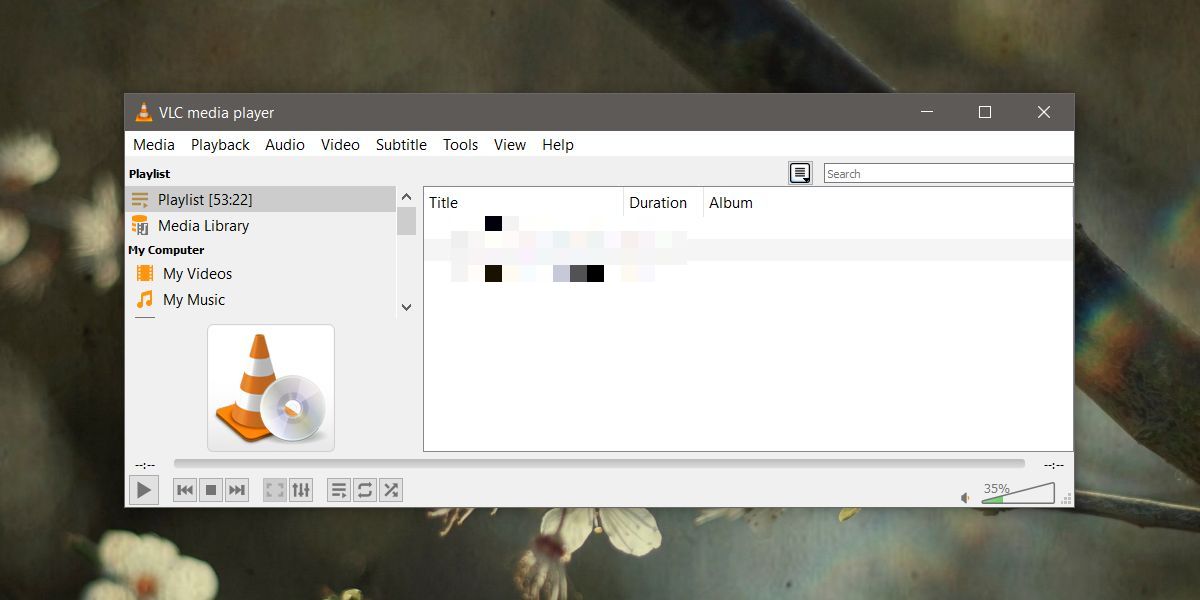Click the scroll-down chevron in the sidebar
This screenshot has width=1200, height=600.
(x=406, y=307)
